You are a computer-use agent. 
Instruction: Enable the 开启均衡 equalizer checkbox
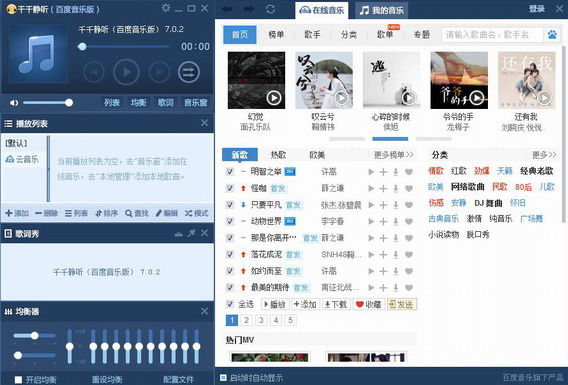click(x=18, y=380)
